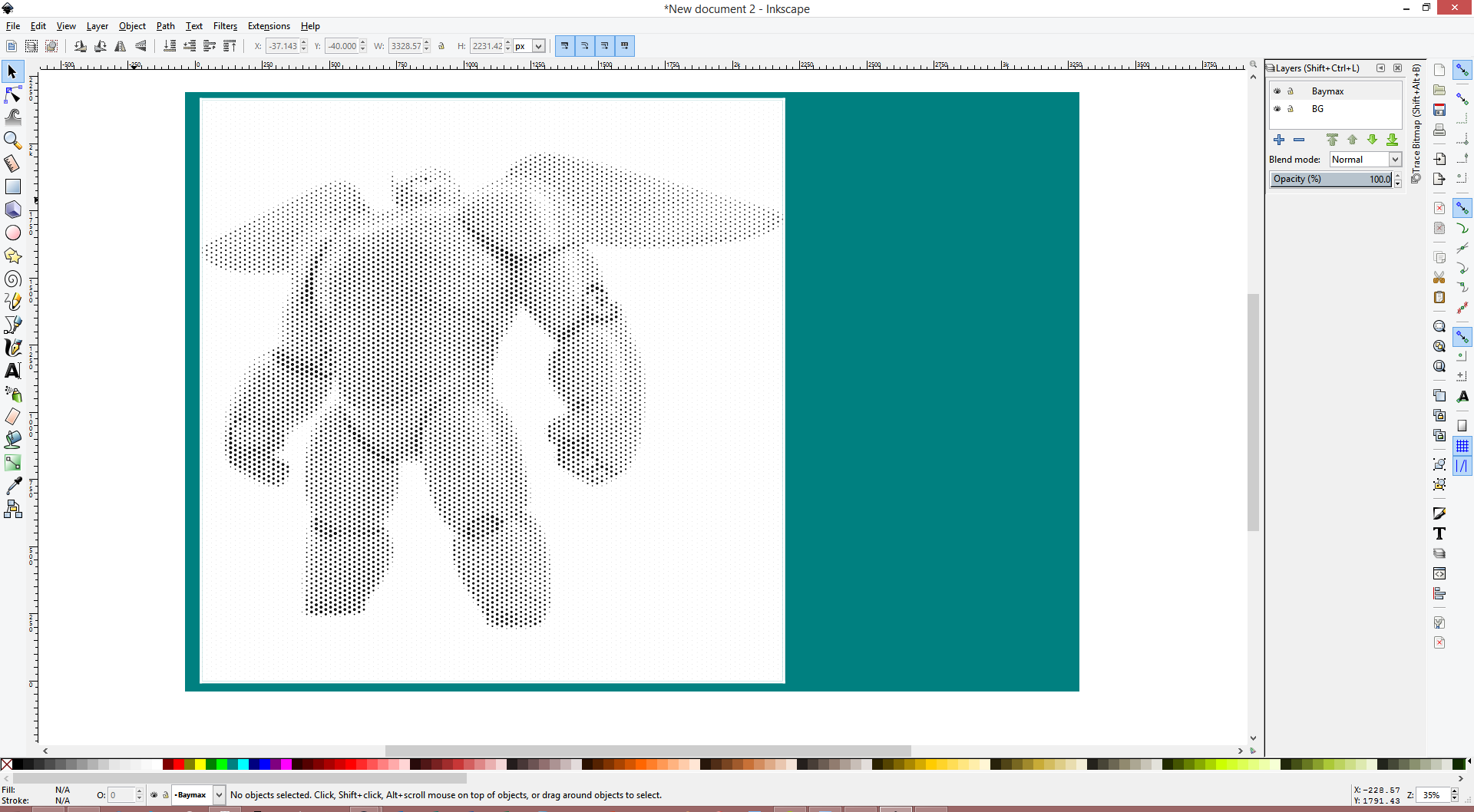
Task: Toggle width-height ratio lock
Action: click(441, 46)
